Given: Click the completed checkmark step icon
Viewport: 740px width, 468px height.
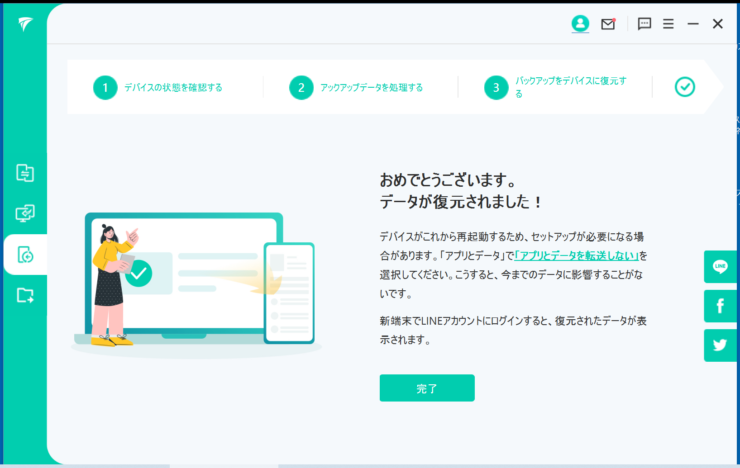Looking at the screenshot, I should (685, 87).
